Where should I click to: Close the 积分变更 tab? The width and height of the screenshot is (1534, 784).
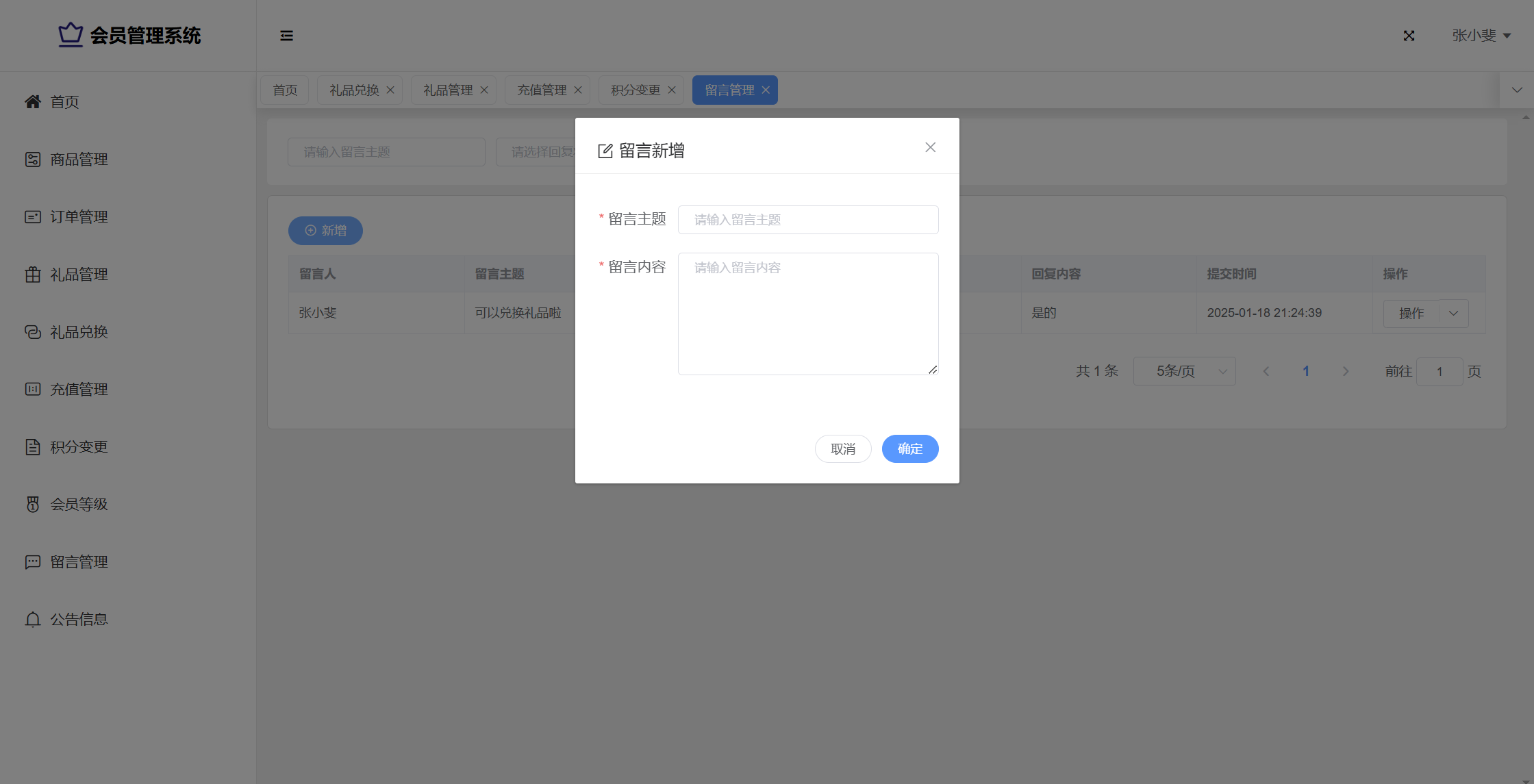672,90
